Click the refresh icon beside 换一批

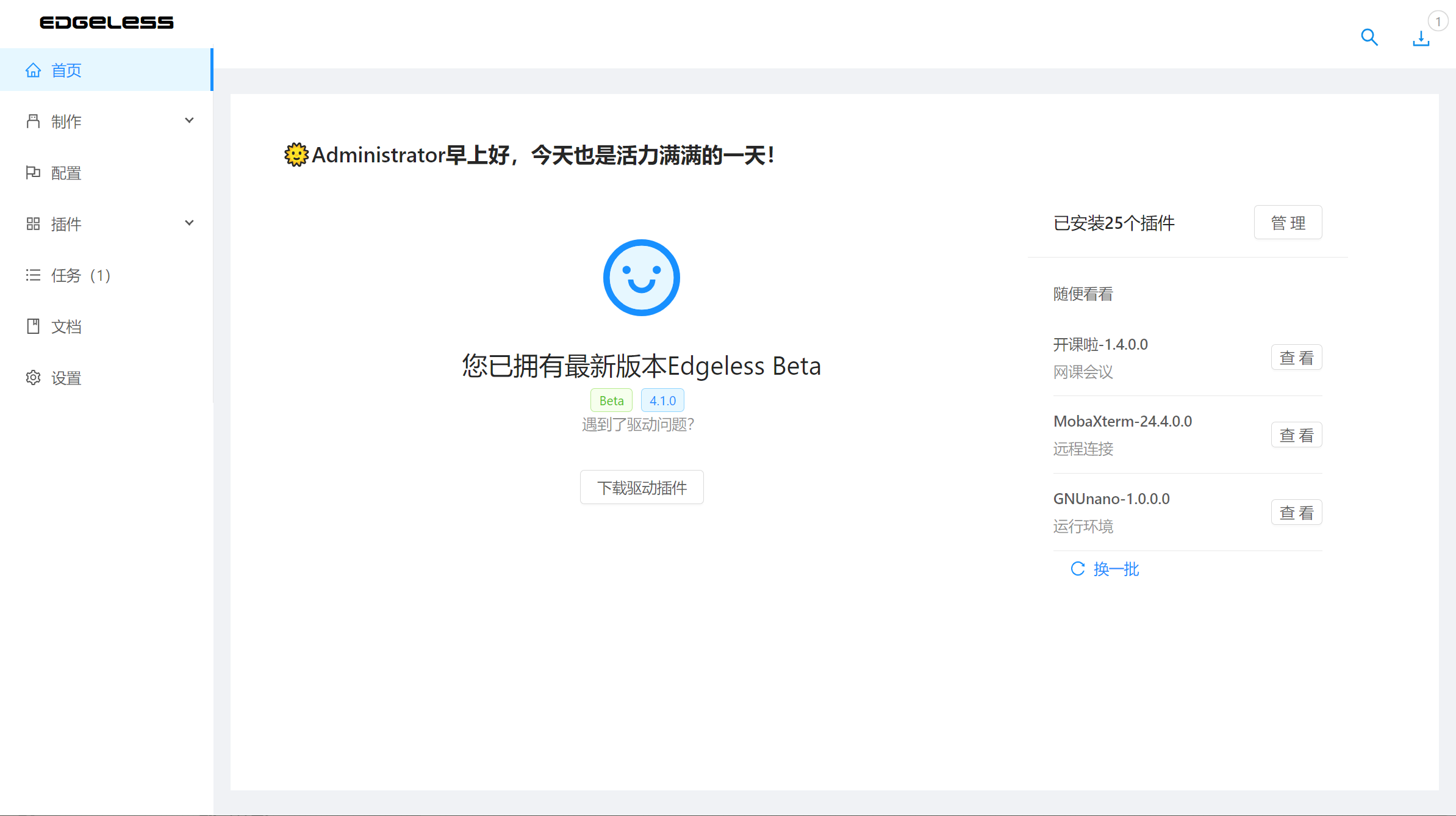pos(1078,569)
